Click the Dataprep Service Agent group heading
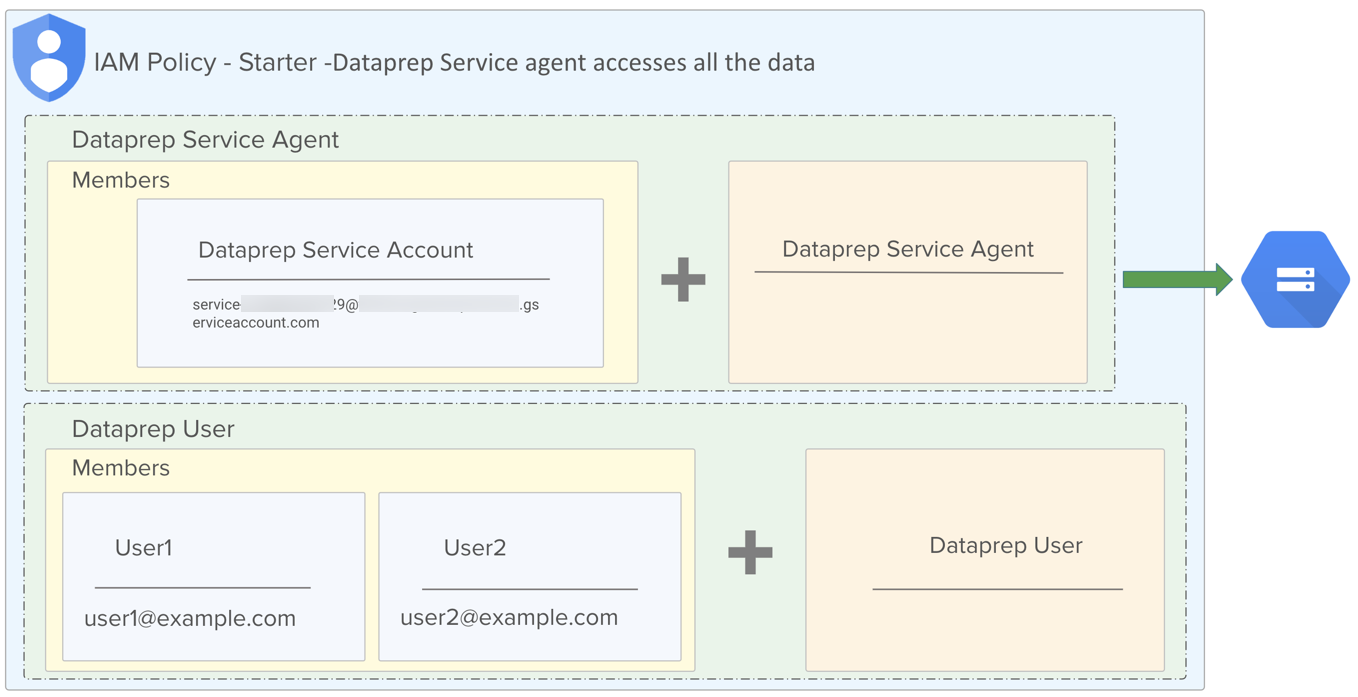The image size is (1358, 697). tap(205, 140)
